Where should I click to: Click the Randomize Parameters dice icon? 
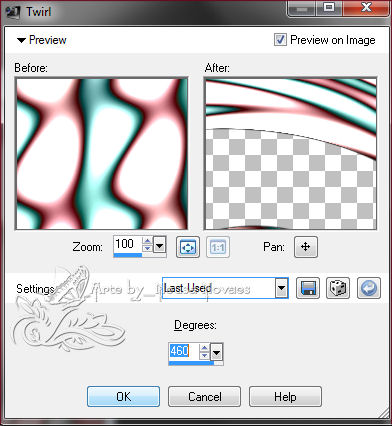pyautogui.click(x=338, y=288)
